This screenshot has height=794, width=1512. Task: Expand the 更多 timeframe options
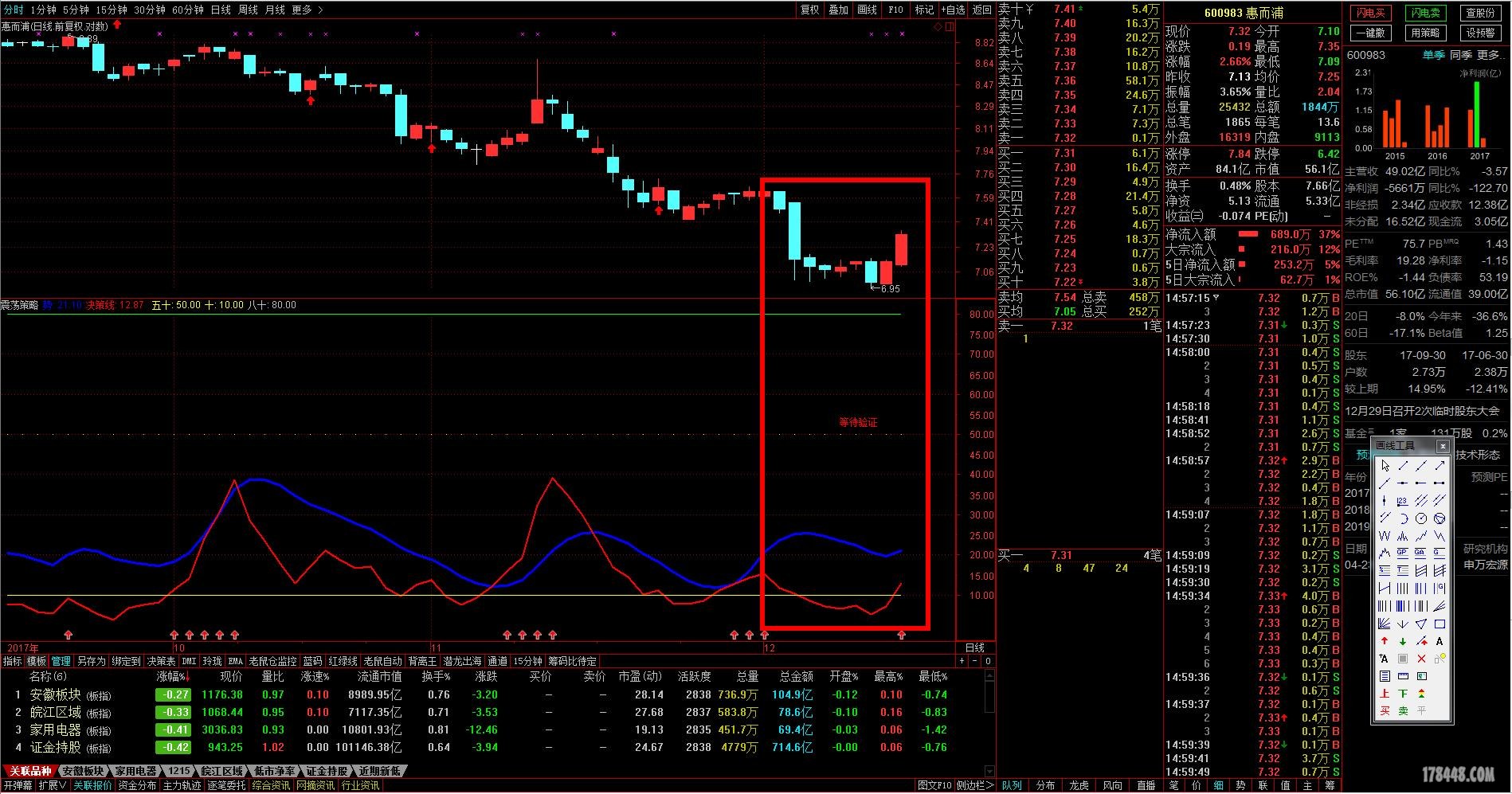coord(307,10)
